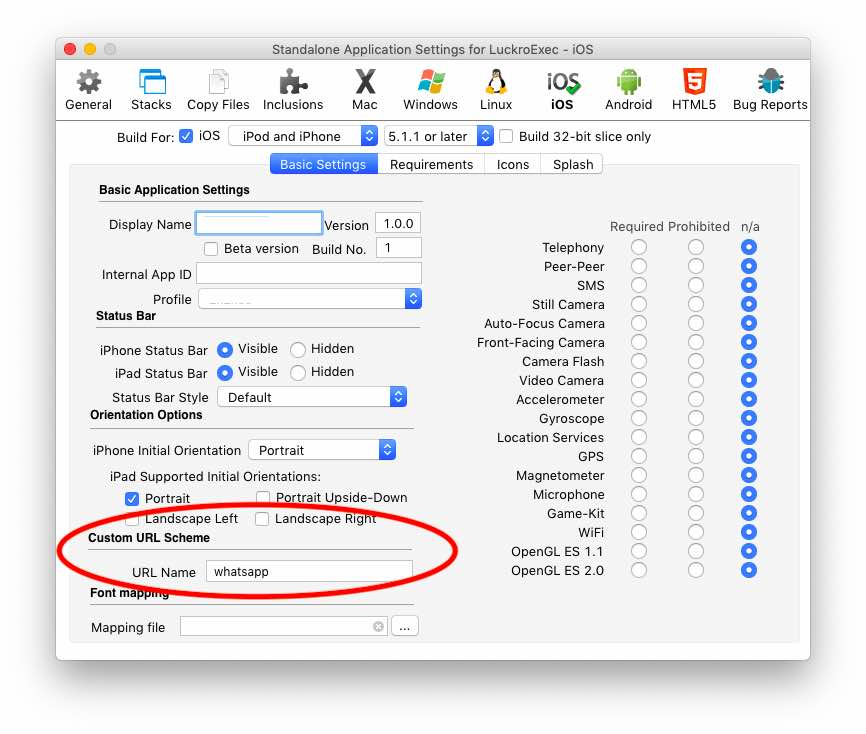Open the General settings pane
Viewport: 866px width, 734px height.
88,89
